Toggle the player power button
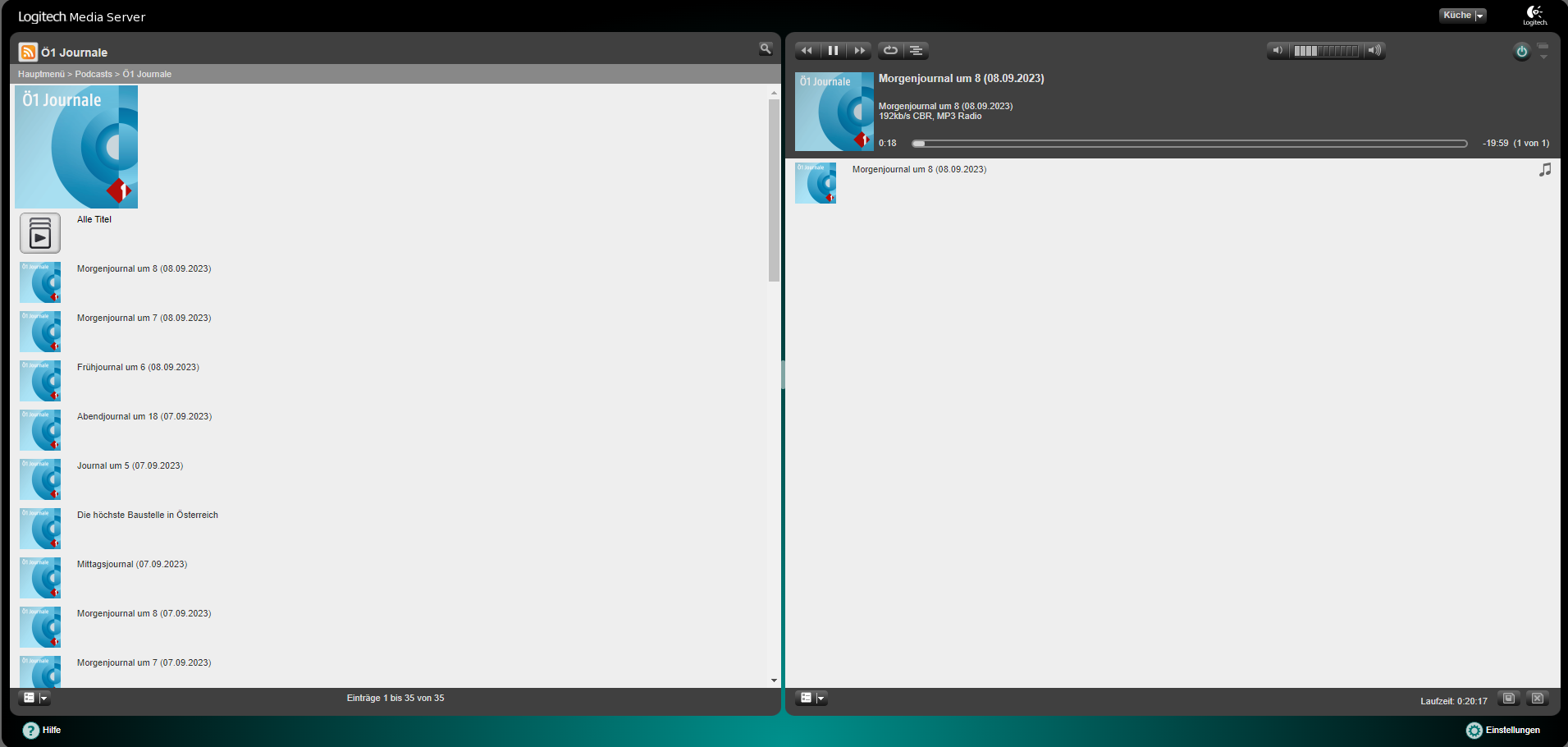 pos(1522,52)
